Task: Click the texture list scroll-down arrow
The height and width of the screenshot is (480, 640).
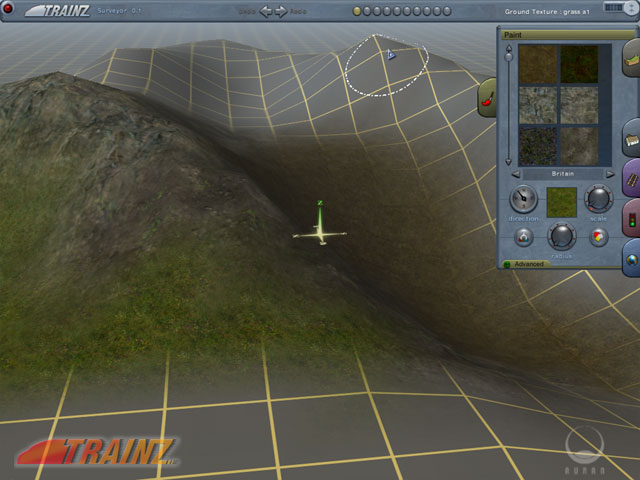Action: [x=509, y=162]
